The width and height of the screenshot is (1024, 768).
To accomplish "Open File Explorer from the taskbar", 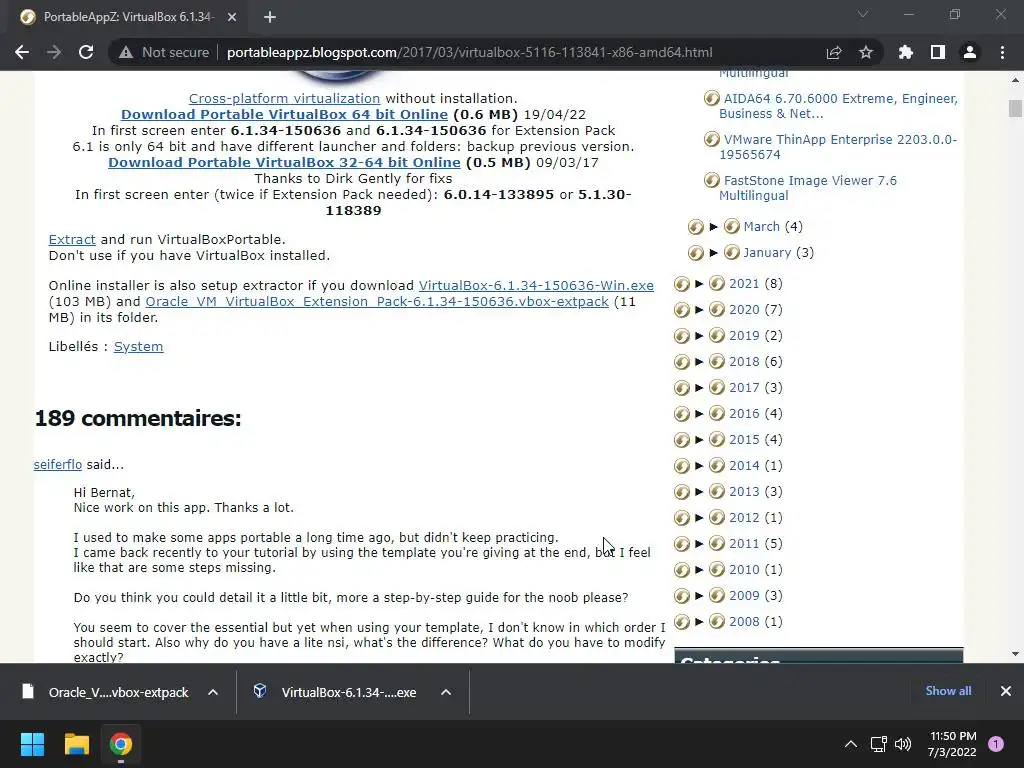I will coord(76,744).
